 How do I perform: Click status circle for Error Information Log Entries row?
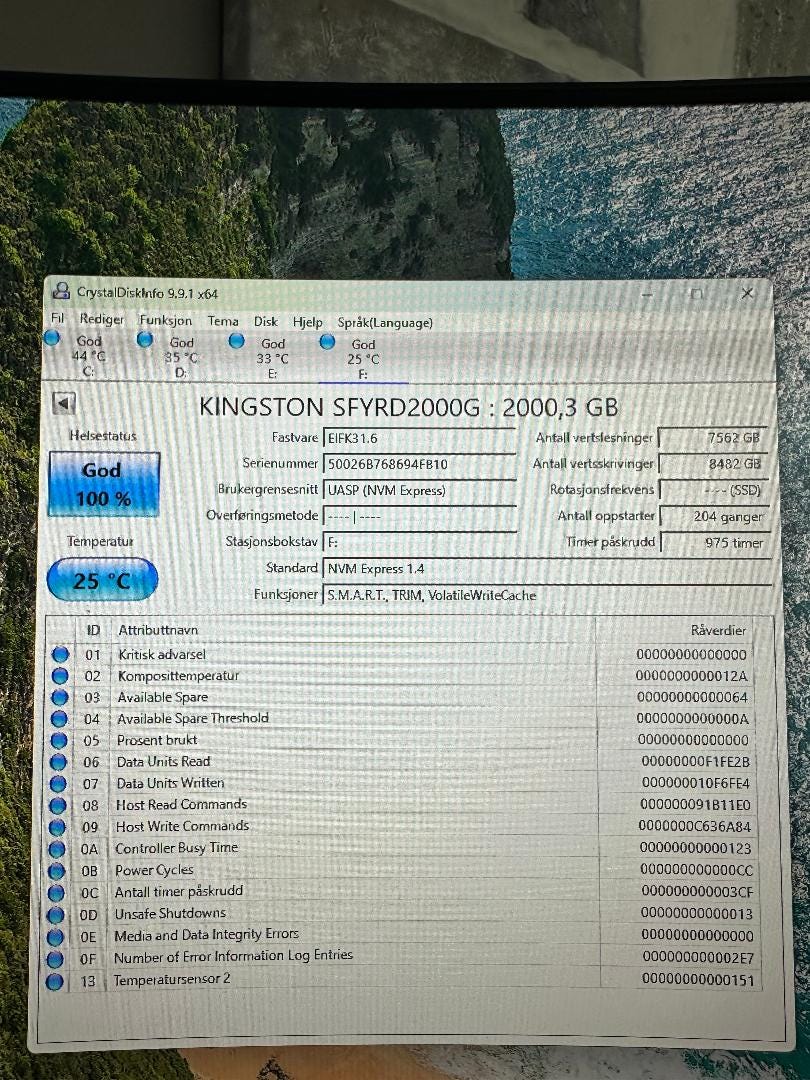click(56, 959)
